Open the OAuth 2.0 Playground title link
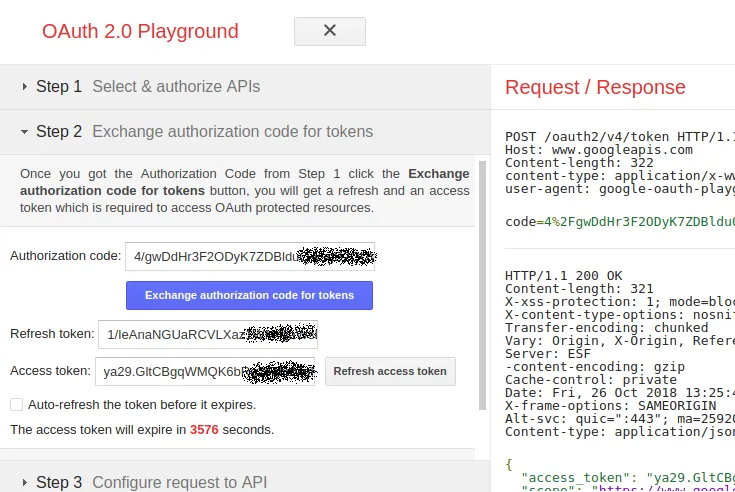Screen dimensions: 735x492 click(x=140, y=31)
